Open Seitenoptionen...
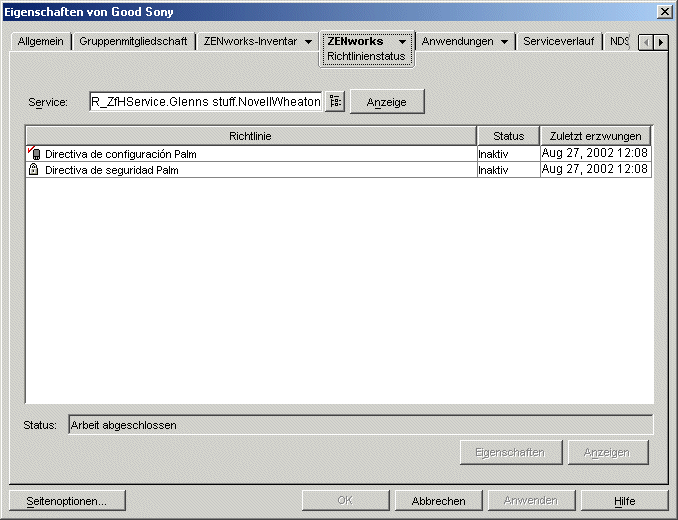678x520 pixels. [x=67, y=501]
